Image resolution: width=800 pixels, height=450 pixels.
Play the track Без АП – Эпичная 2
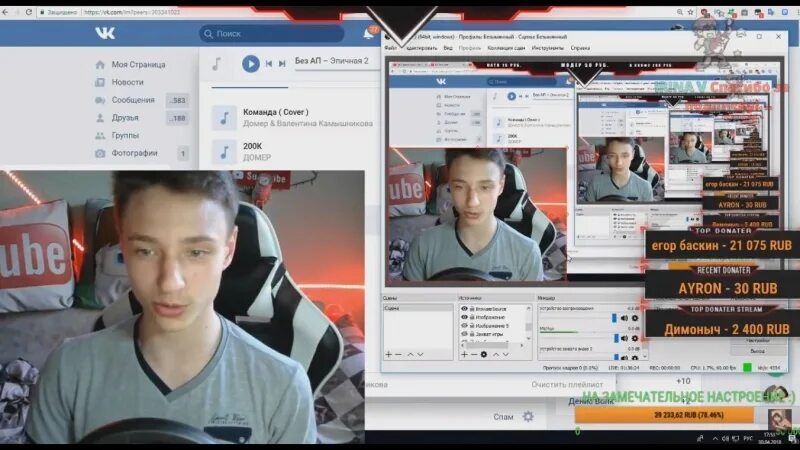[x=251, y=64]
